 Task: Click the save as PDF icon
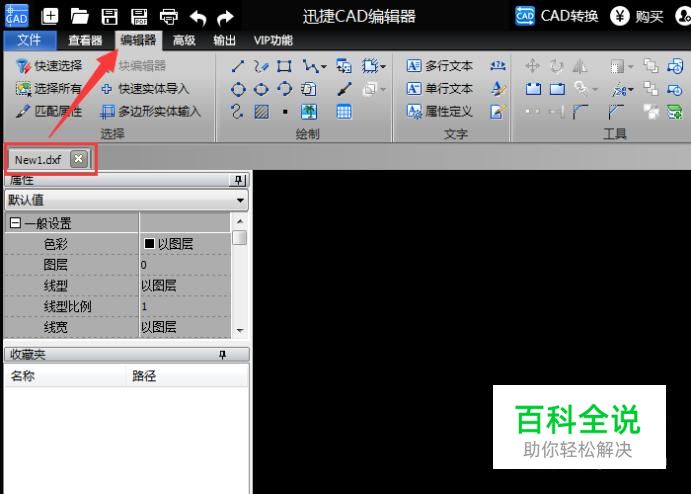[x=139, y=17]
